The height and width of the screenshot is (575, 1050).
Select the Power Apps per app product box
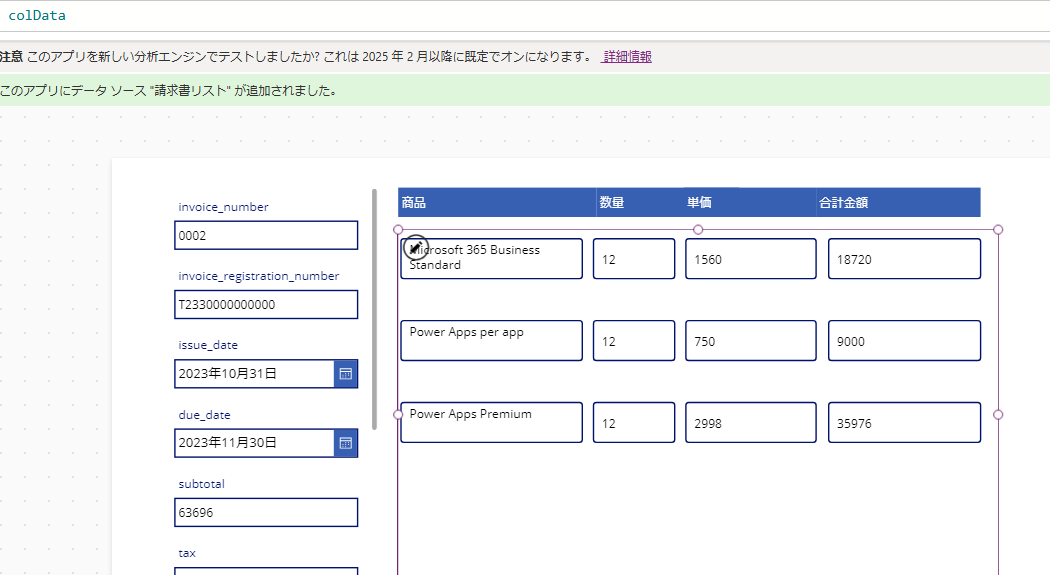[492, 341]
